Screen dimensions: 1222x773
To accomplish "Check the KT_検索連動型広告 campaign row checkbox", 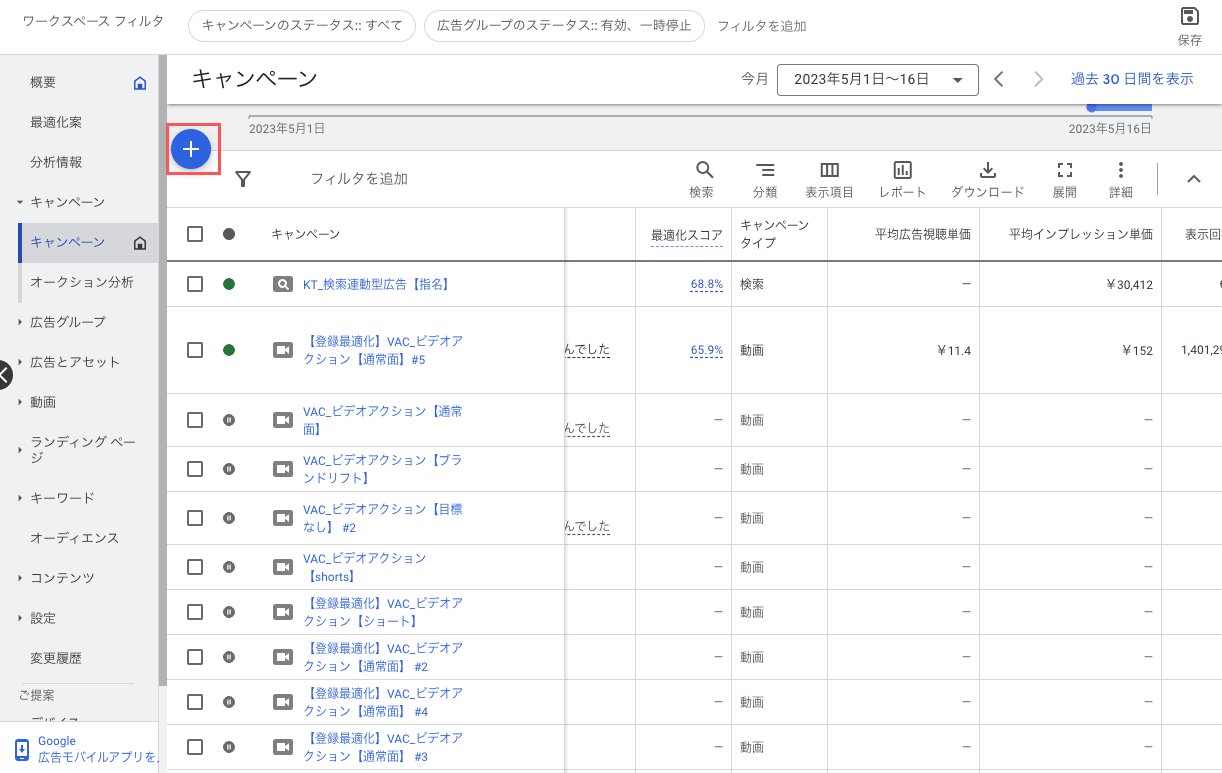I will pos(195,284).
